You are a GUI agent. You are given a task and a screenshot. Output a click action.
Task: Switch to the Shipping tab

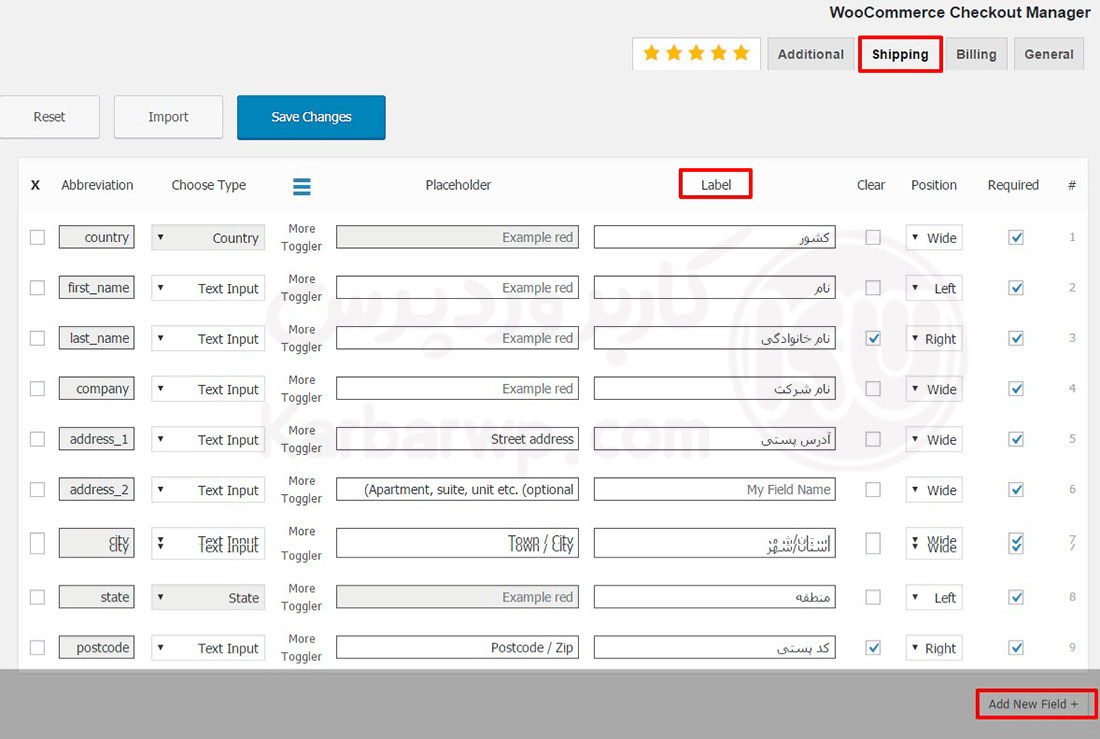pos(900,54)
